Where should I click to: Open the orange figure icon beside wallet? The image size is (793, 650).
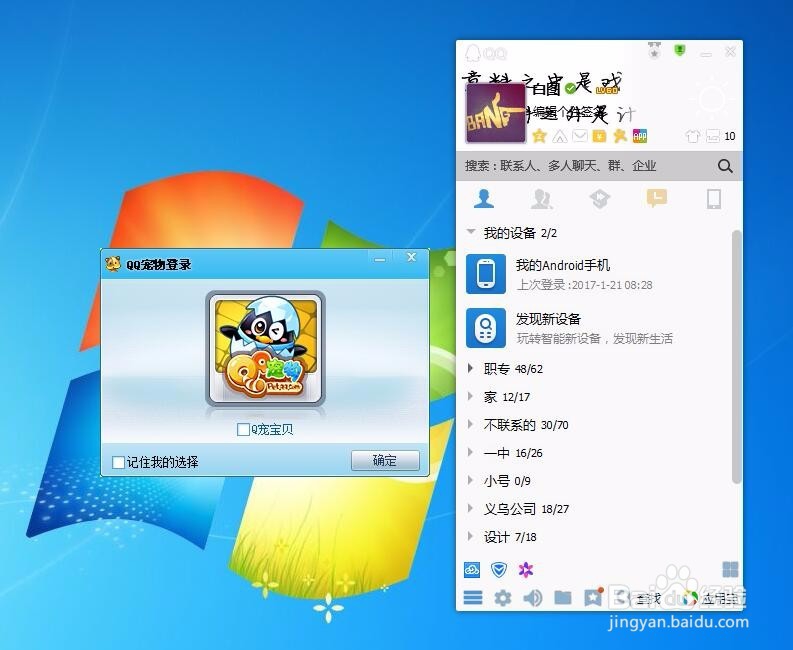click(x=620, y=136)
